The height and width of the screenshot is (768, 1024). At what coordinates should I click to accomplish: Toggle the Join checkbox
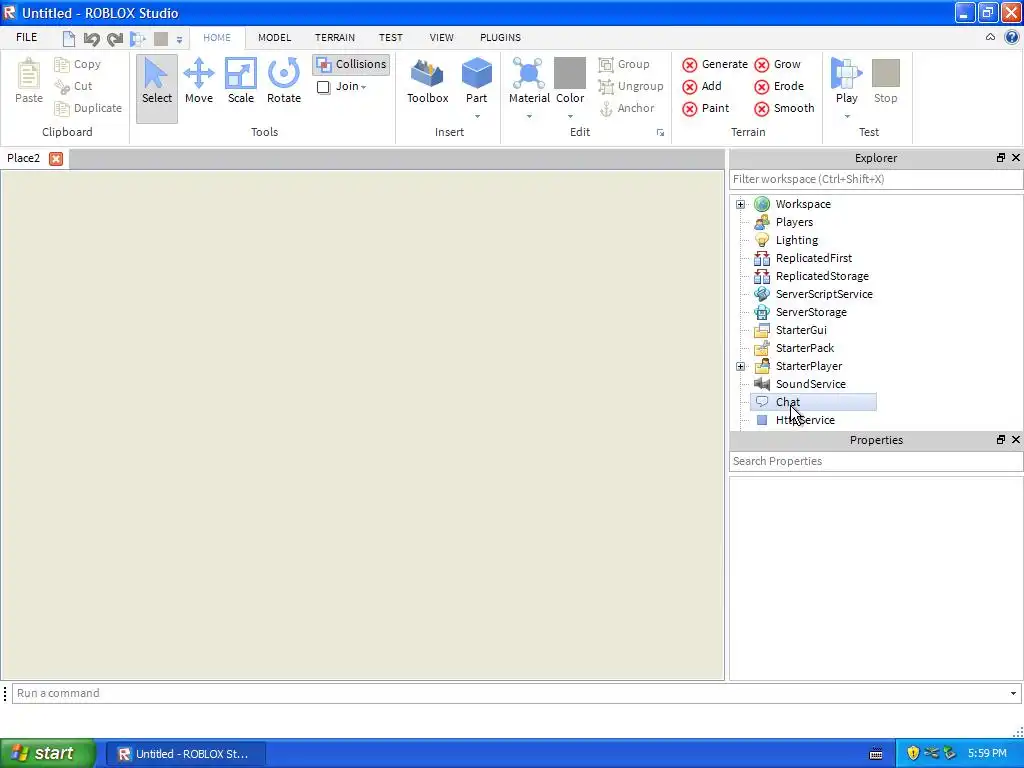(323, 87)
